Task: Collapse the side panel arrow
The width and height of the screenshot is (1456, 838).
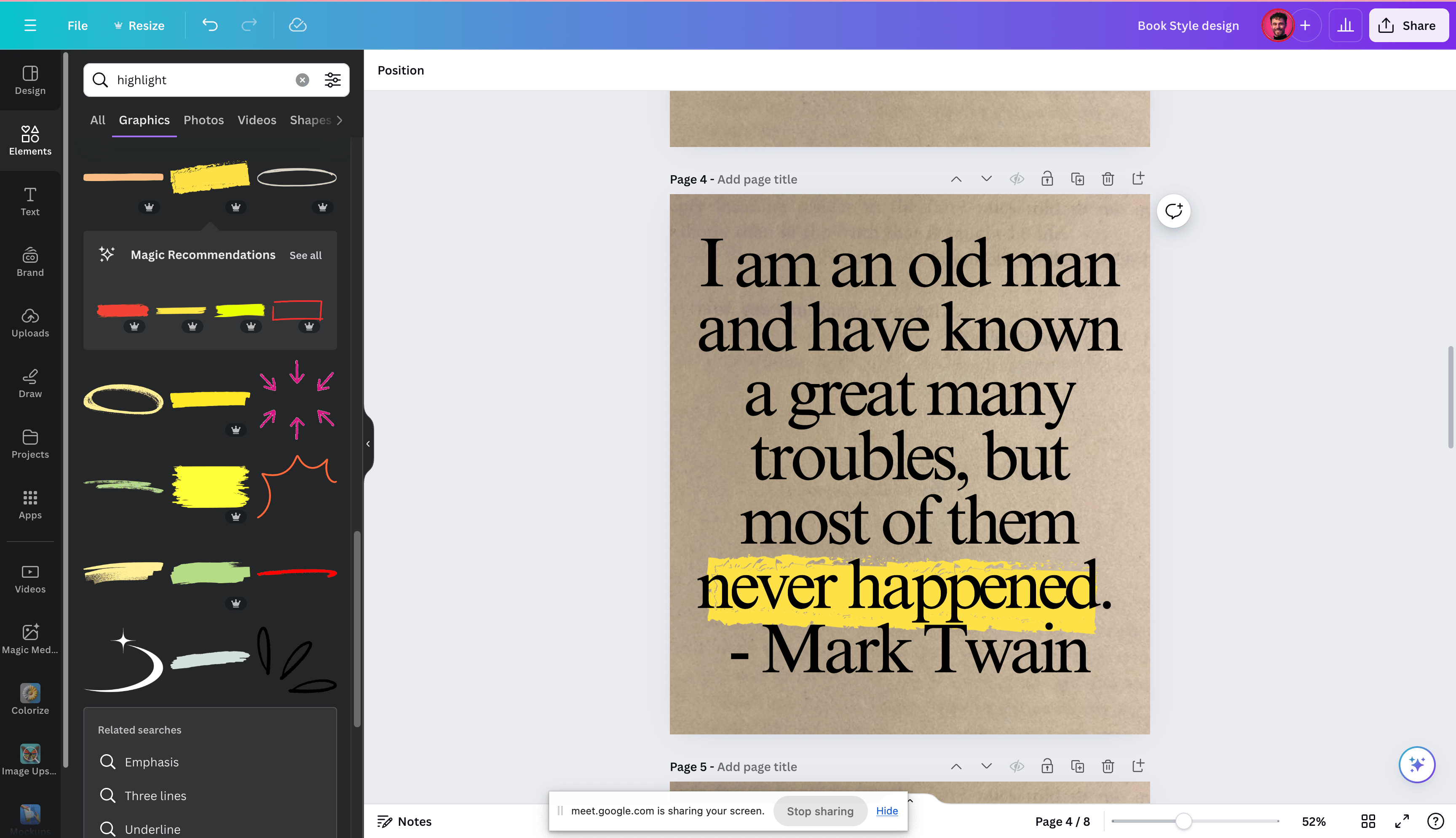Action: pos(369,444)
